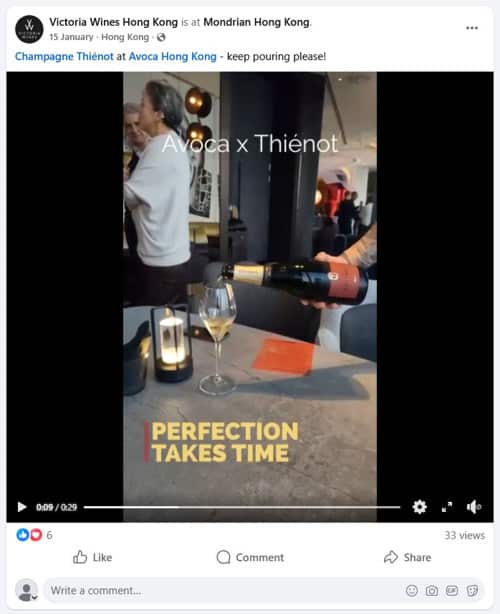Open post options three-dot menu
Image resolution: width=500 pixels, height=614 pixels.
coord(472,28)
